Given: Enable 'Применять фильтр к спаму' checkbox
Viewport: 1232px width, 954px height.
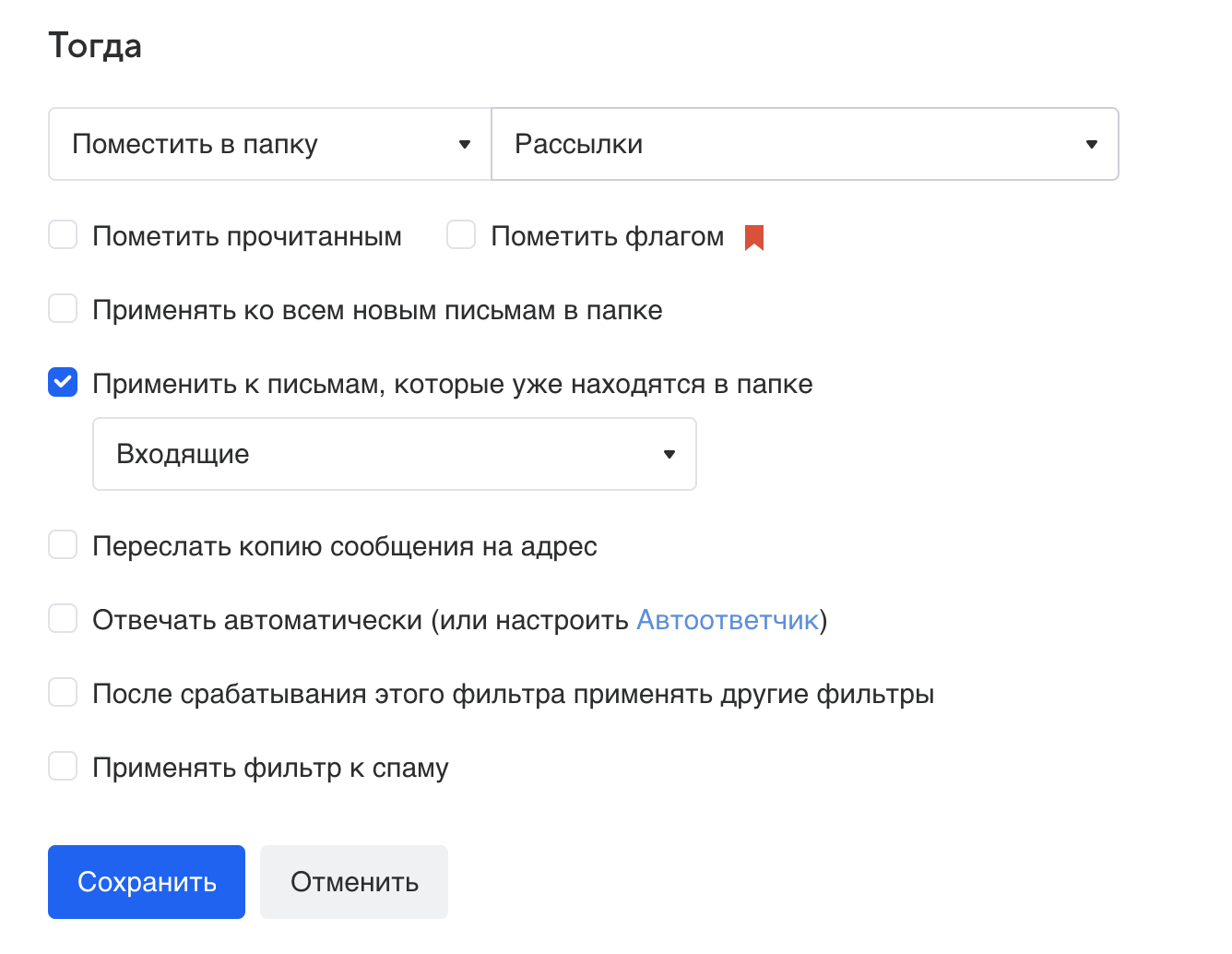Looking at the screenshot, I should 63,767.
